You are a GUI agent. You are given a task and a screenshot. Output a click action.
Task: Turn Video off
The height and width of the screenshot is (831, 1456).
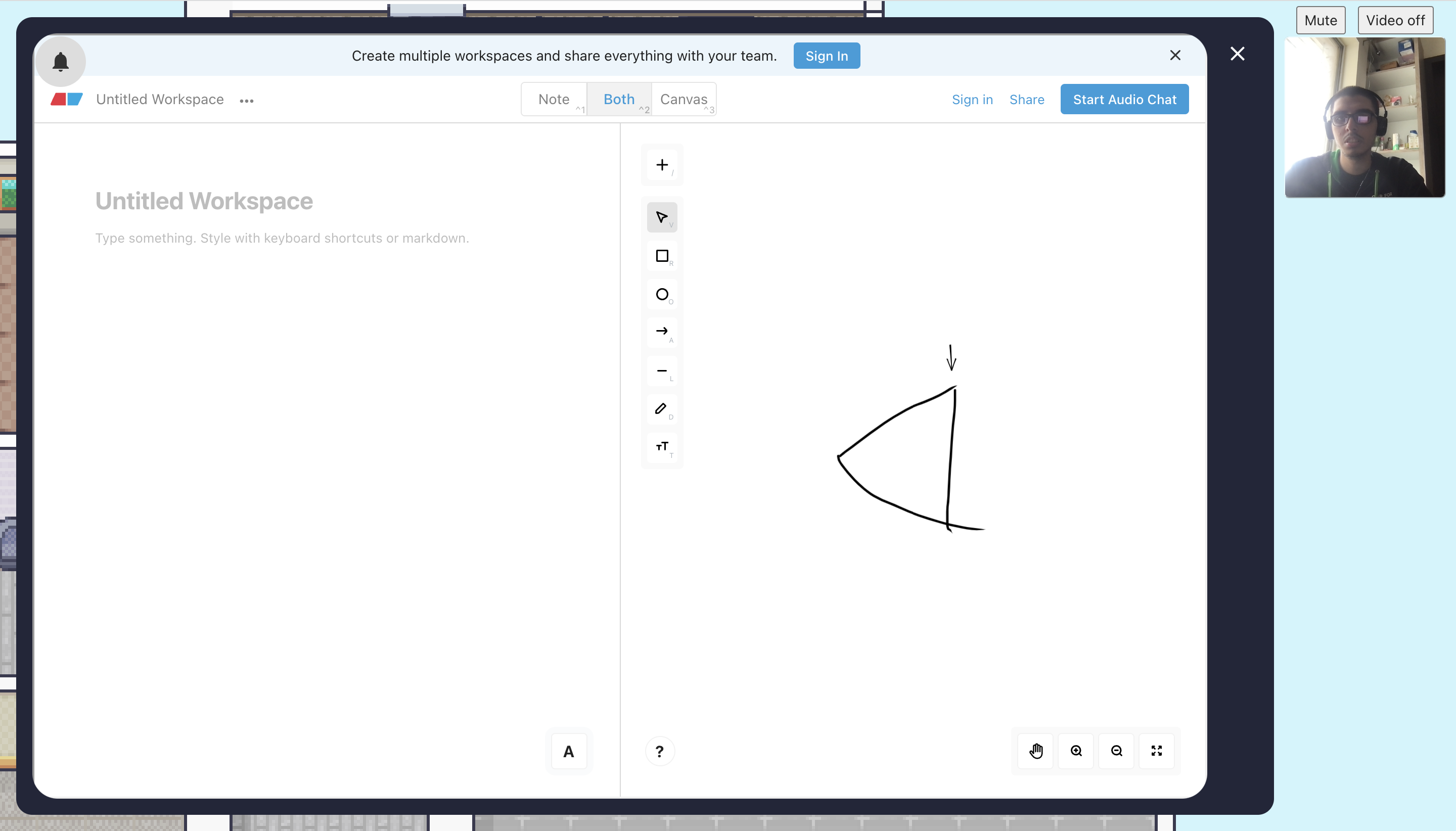point(1395,21)
